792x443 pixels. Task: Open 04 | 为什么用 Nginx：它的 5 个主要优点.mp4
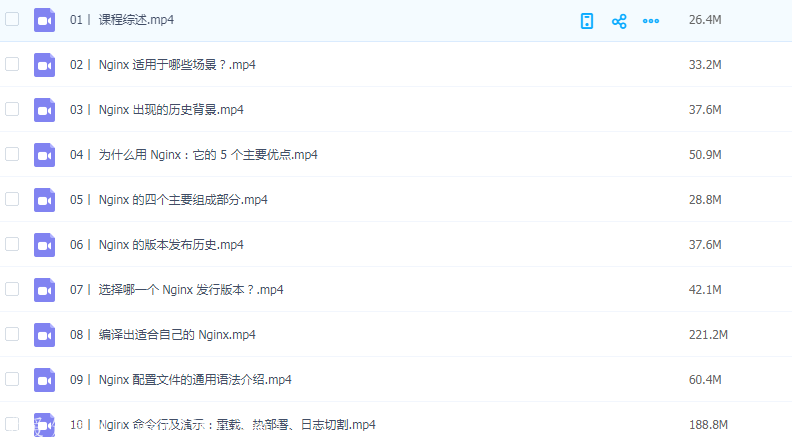click(194, 155)
